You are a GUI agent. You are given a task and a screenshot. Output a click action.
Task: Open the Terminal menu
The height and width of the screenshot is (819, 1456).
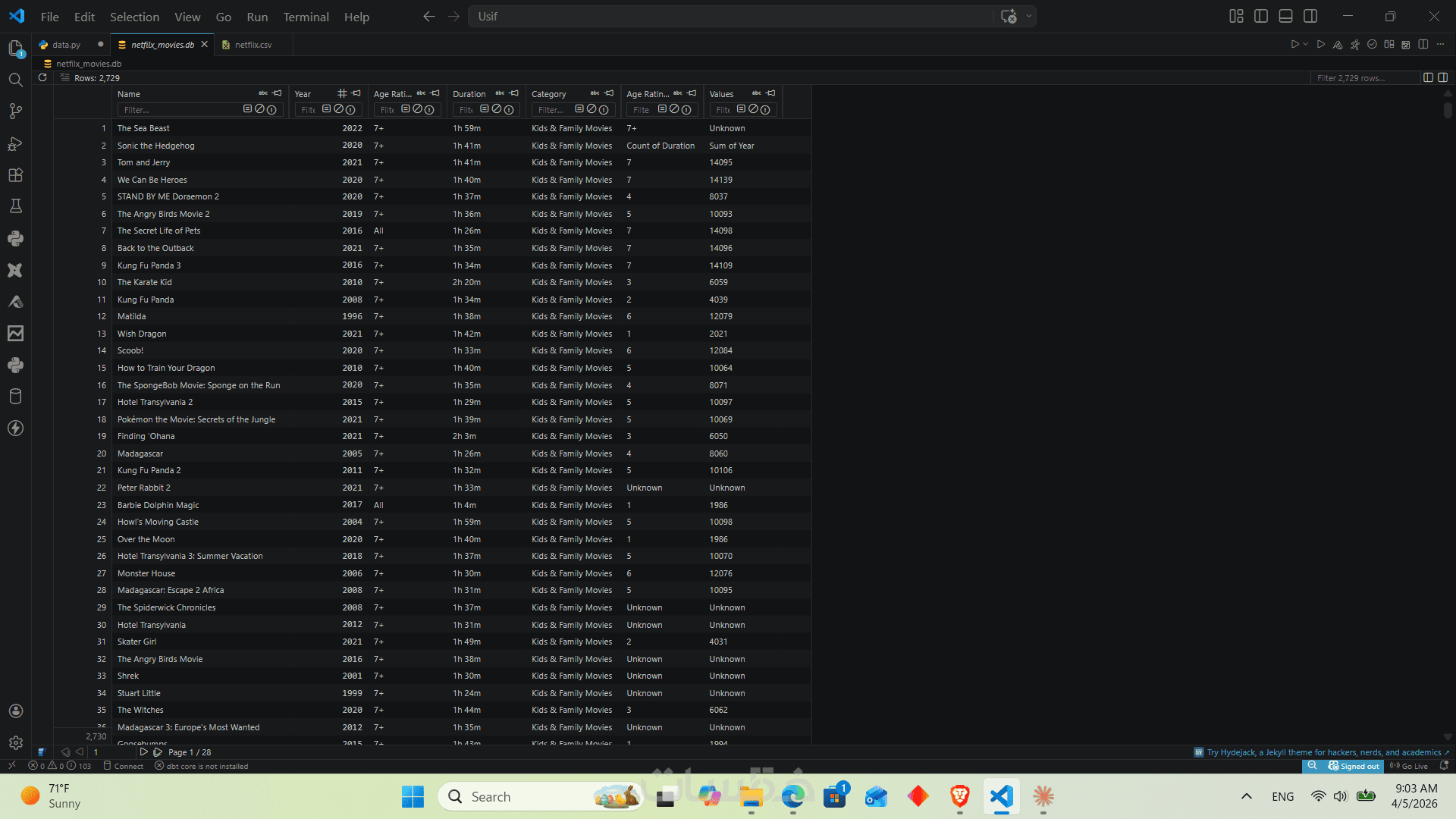306,17
